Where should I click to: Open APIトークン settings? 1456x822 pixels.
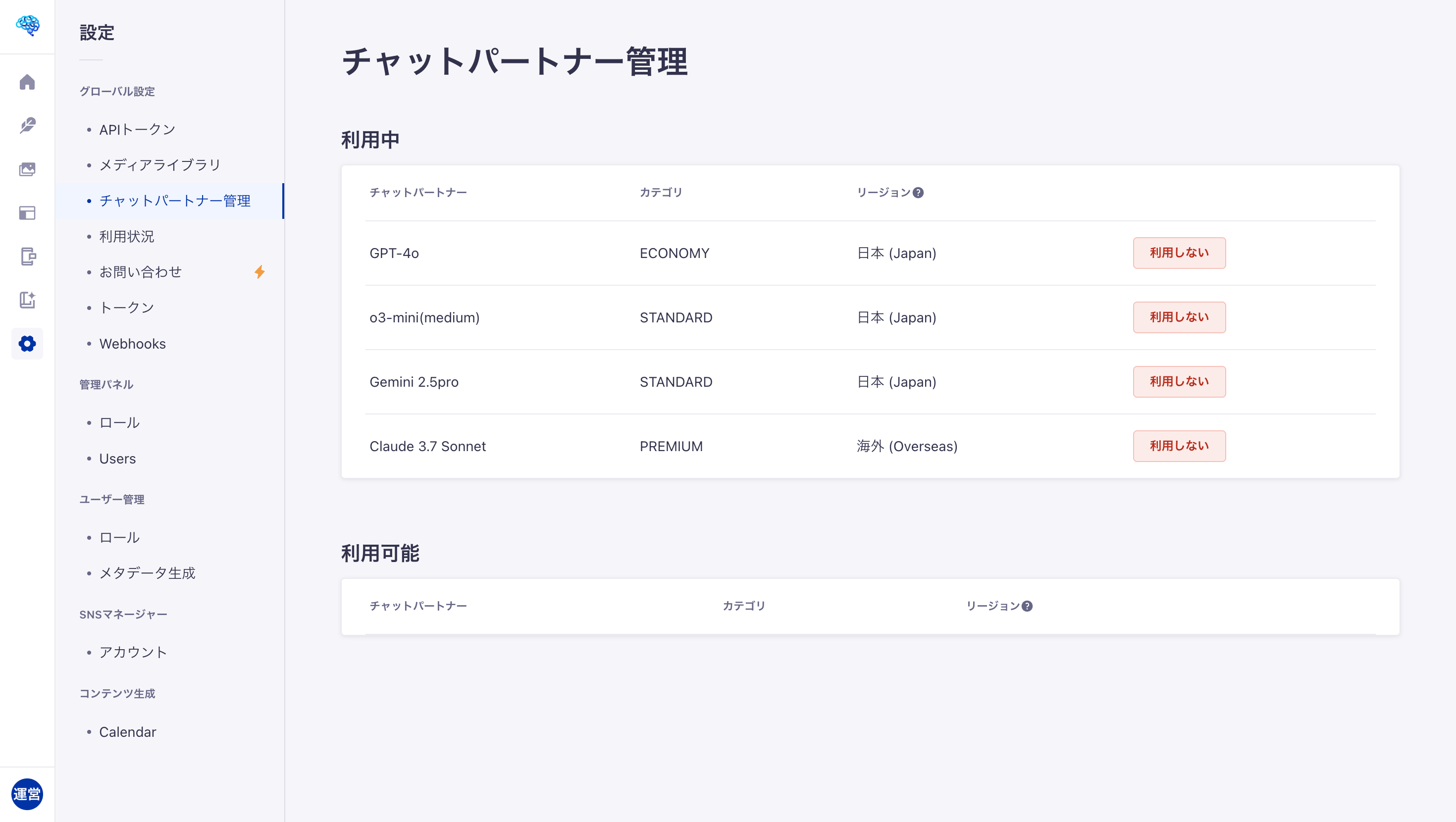point(137,129)
